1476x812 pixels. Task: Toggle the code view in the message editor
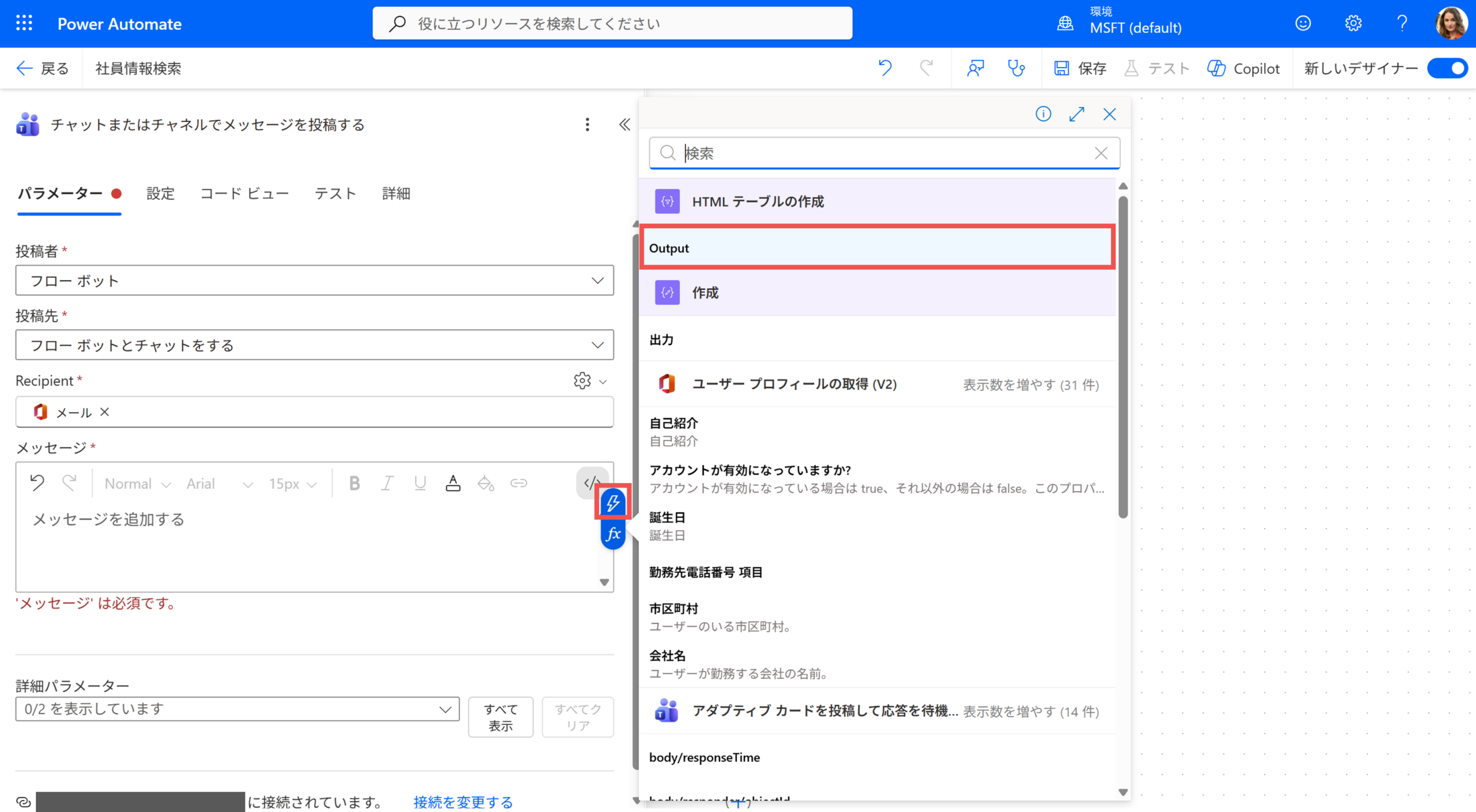coord(590,483)
